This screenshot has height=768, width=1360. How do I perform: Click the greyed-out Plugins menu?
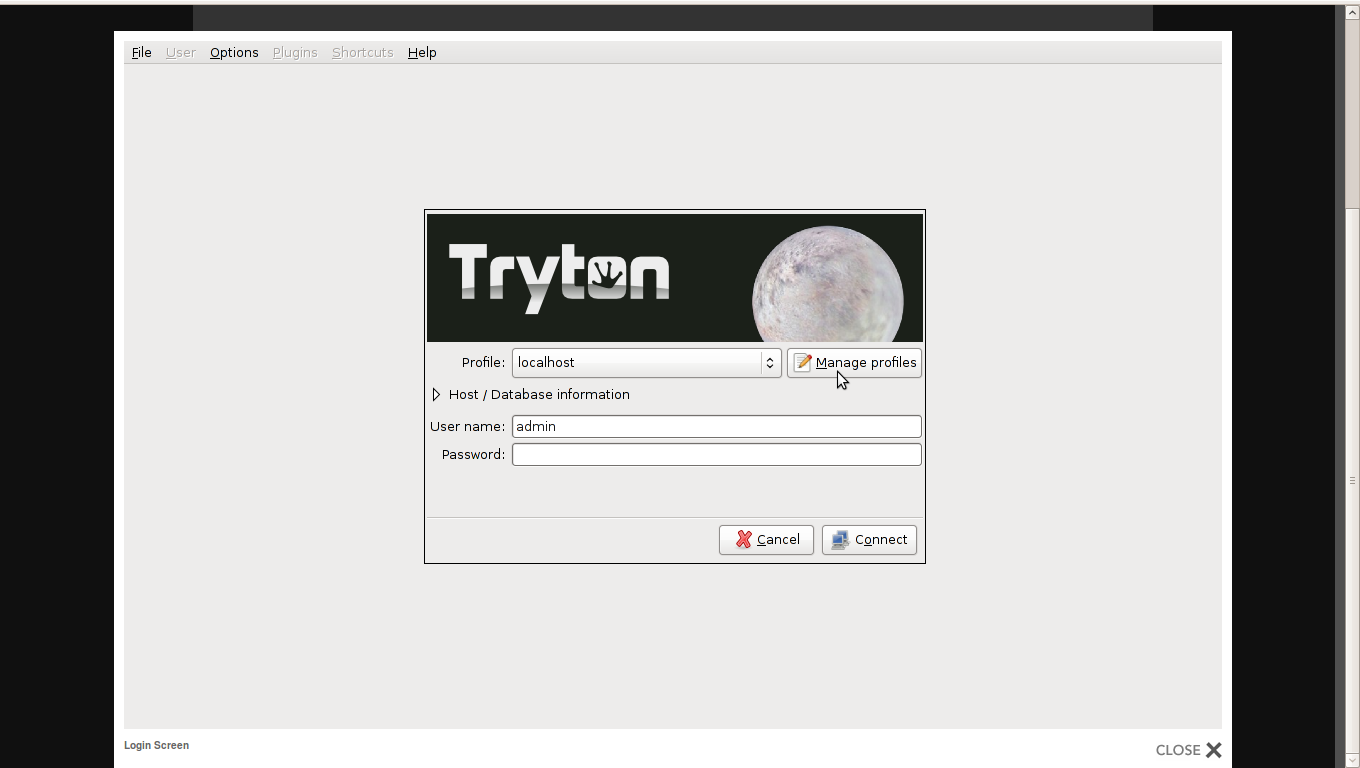click(x=295, y=53)
